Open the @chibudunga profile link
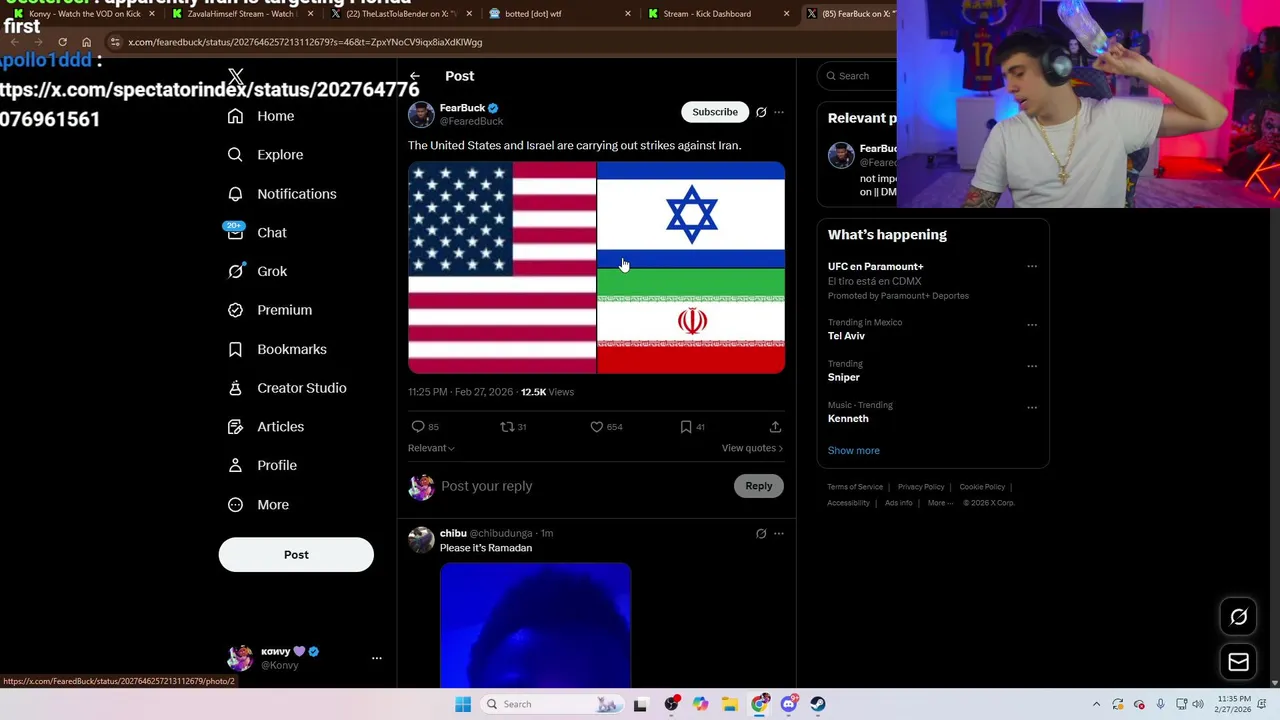The image size is (1280, 720). click(x=500, y=534)
